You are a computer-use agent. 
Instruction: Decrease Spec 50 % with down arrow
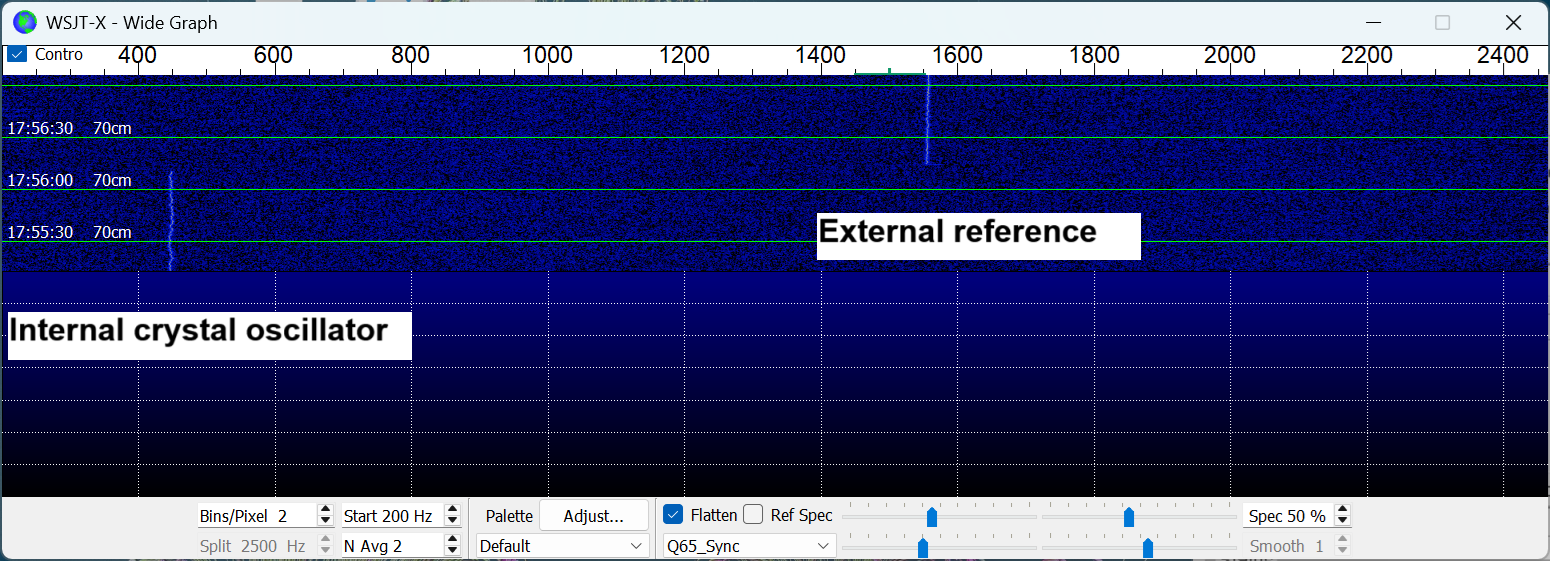(x=1343, y=522)
